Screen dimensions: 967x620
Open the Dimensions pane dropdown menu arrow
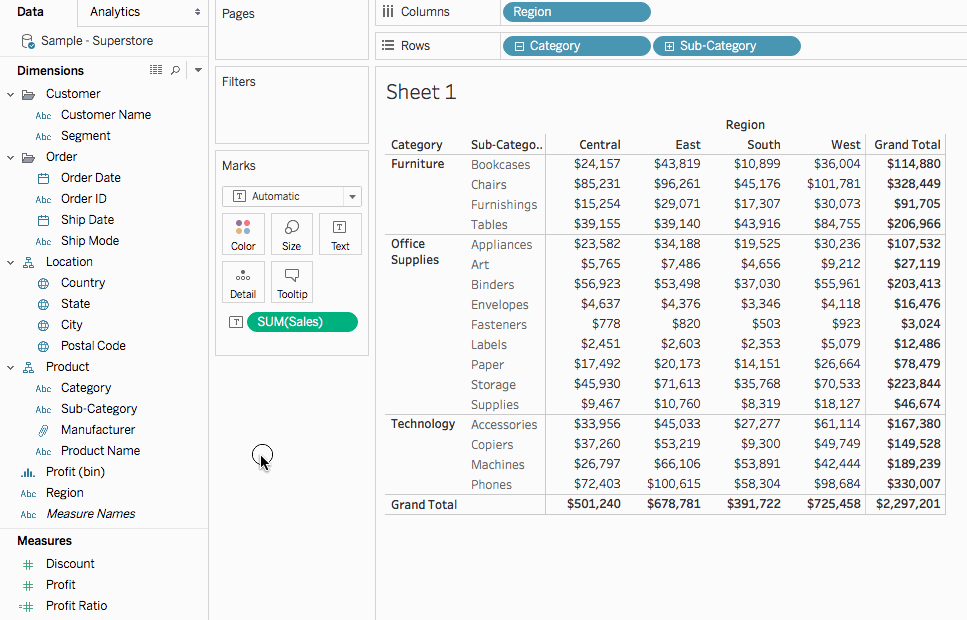[x=198, y=70]
